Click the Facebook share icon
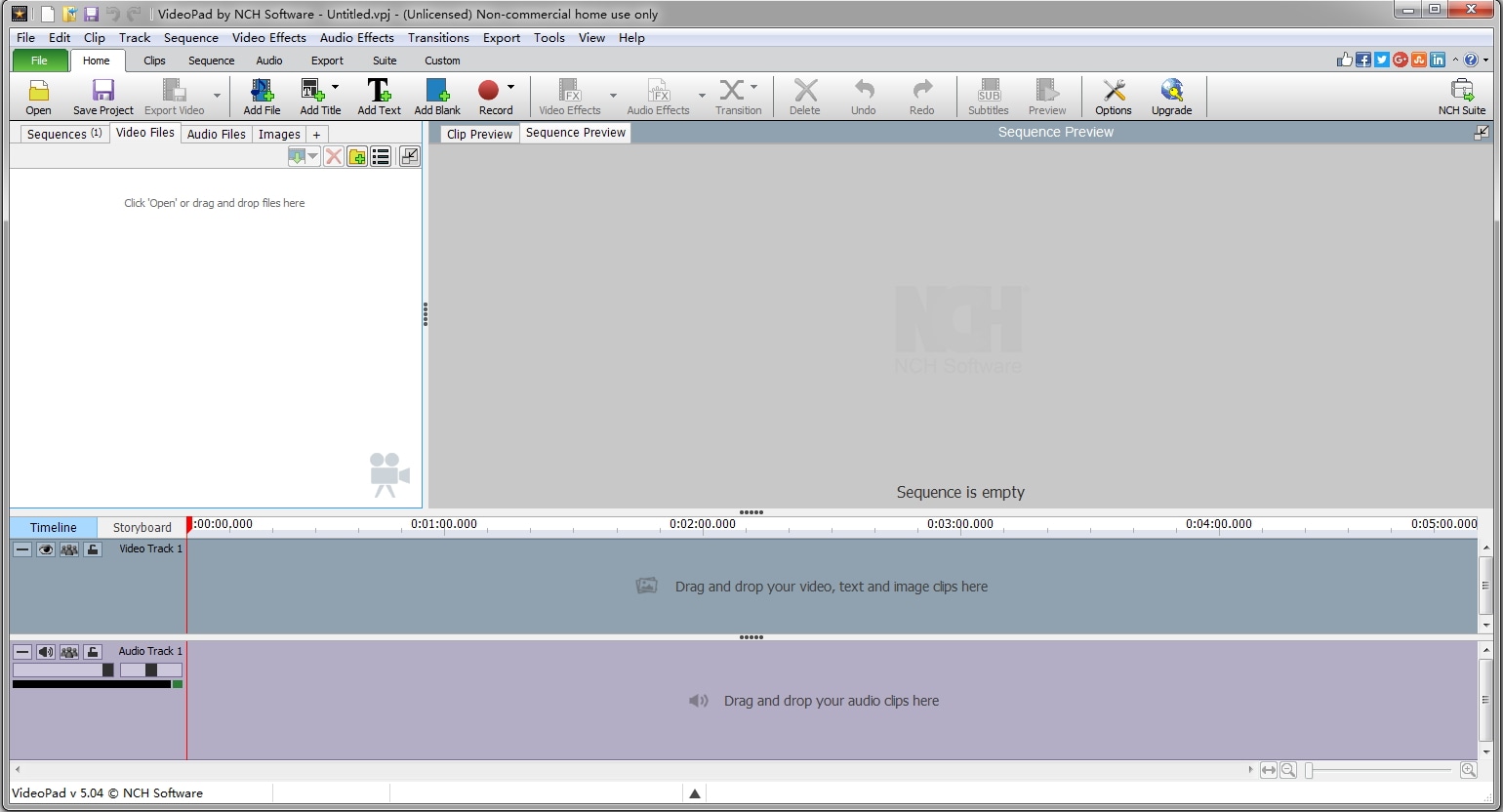This screenshot has width=1503, height=812. click(1363, 60)
